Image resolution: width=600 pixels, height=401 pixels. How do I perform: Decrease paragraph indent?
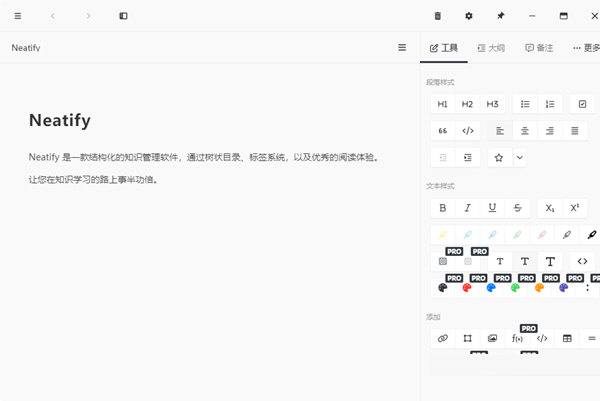(443, 158)
